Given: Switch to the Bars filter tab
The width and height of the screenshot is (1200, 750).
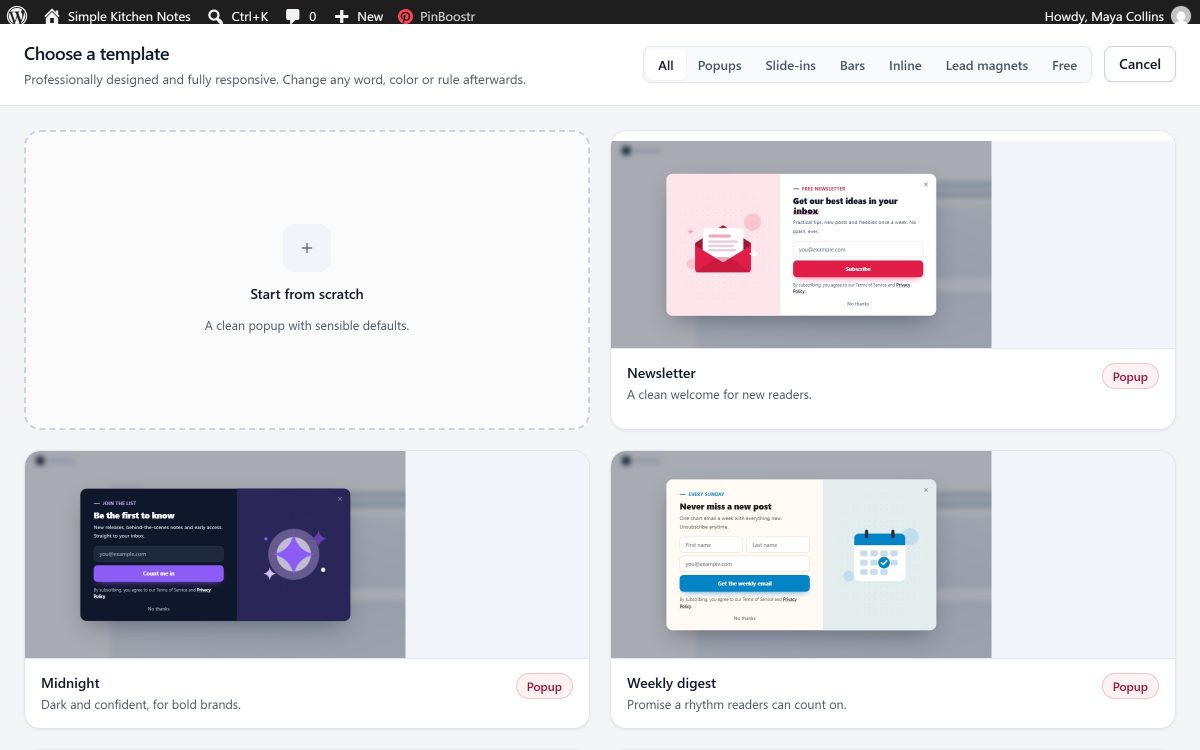Looking at the screenshot, I should pos(853,65).
